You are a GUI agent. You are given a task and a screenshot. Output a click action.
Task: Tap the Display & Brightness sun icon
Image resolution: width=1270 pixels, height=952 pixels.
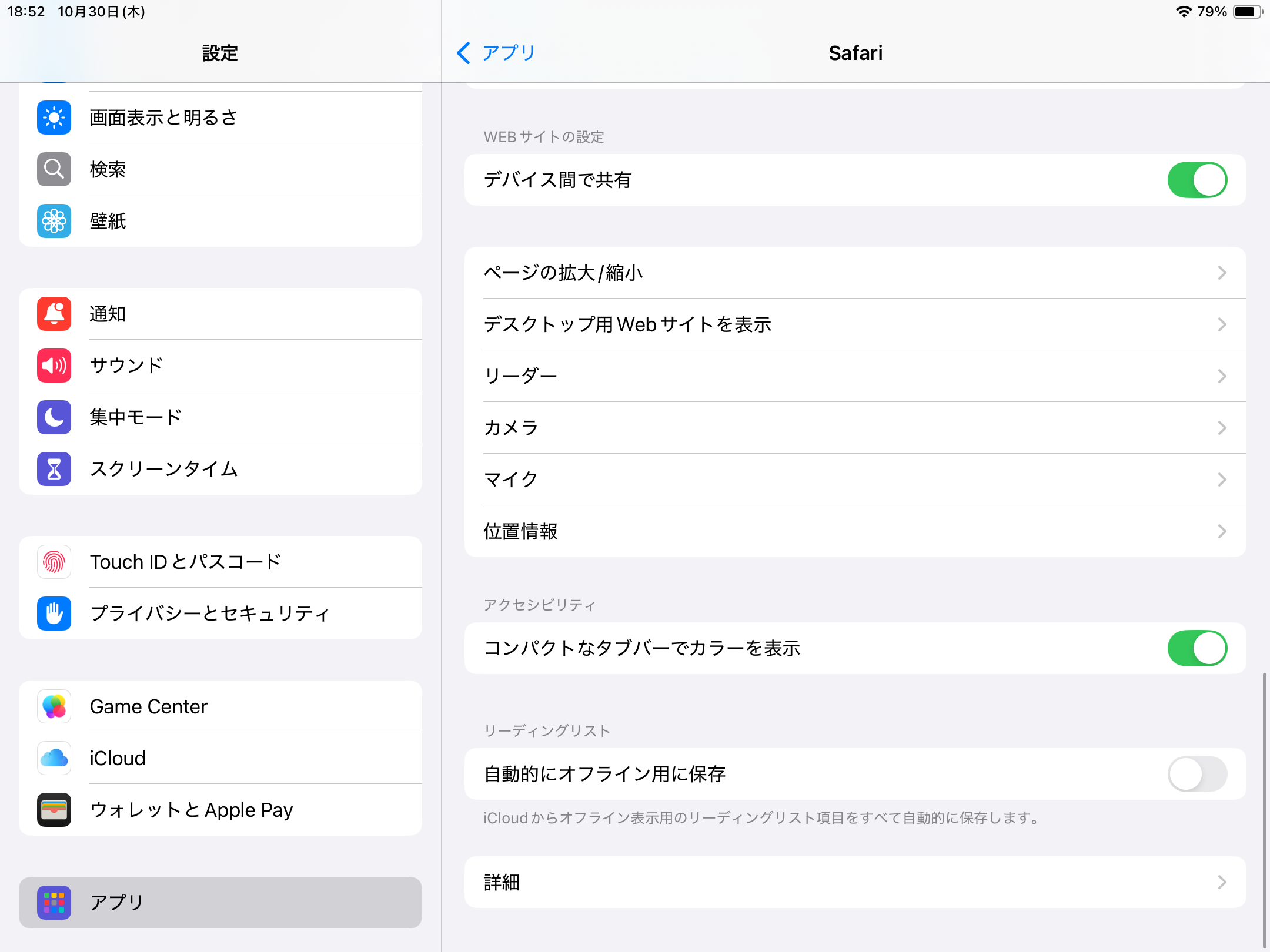tap(54, 118)
